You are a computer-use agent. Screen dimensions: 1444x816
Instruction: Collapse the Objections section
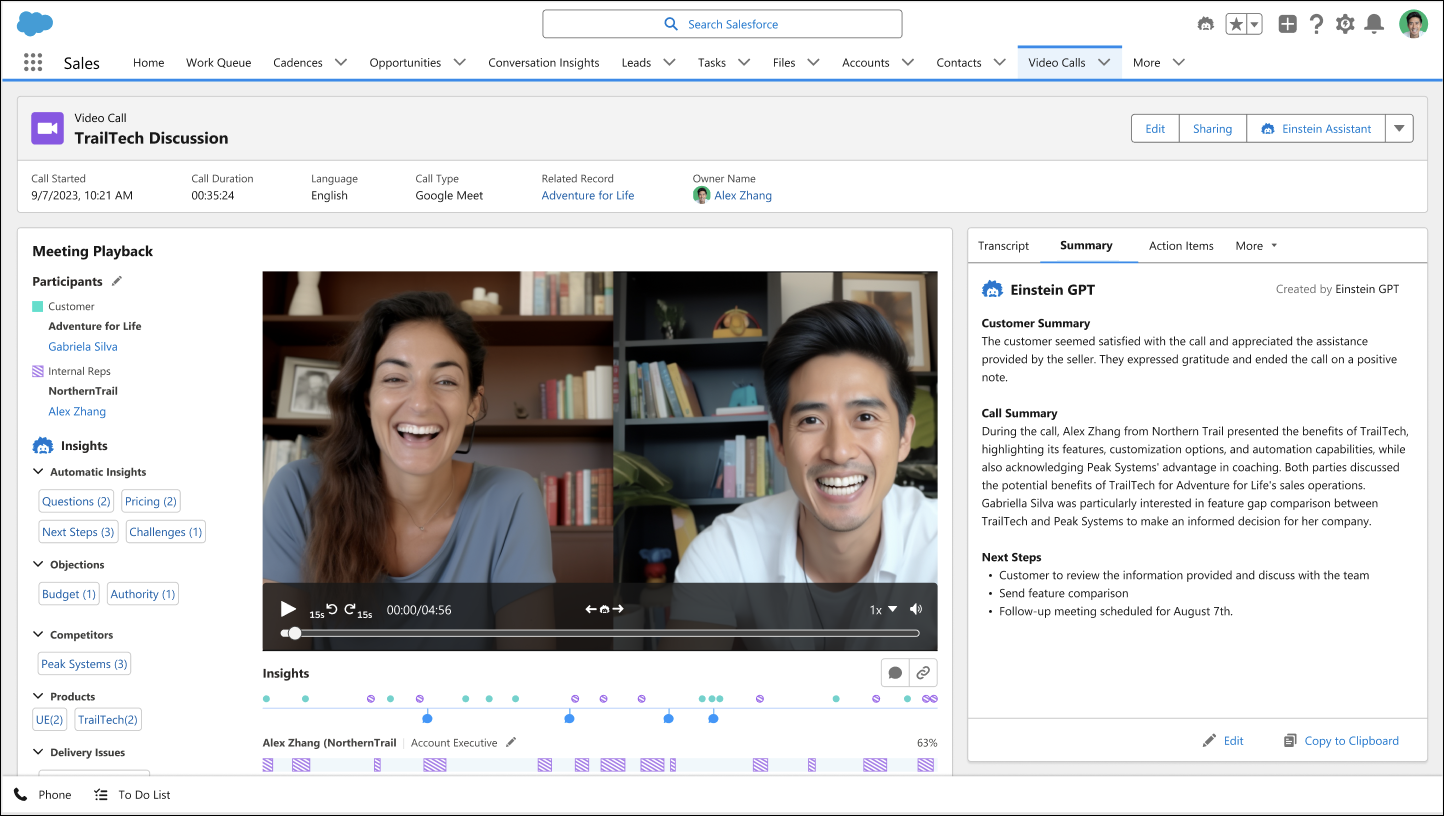click(x=39, y=565)
